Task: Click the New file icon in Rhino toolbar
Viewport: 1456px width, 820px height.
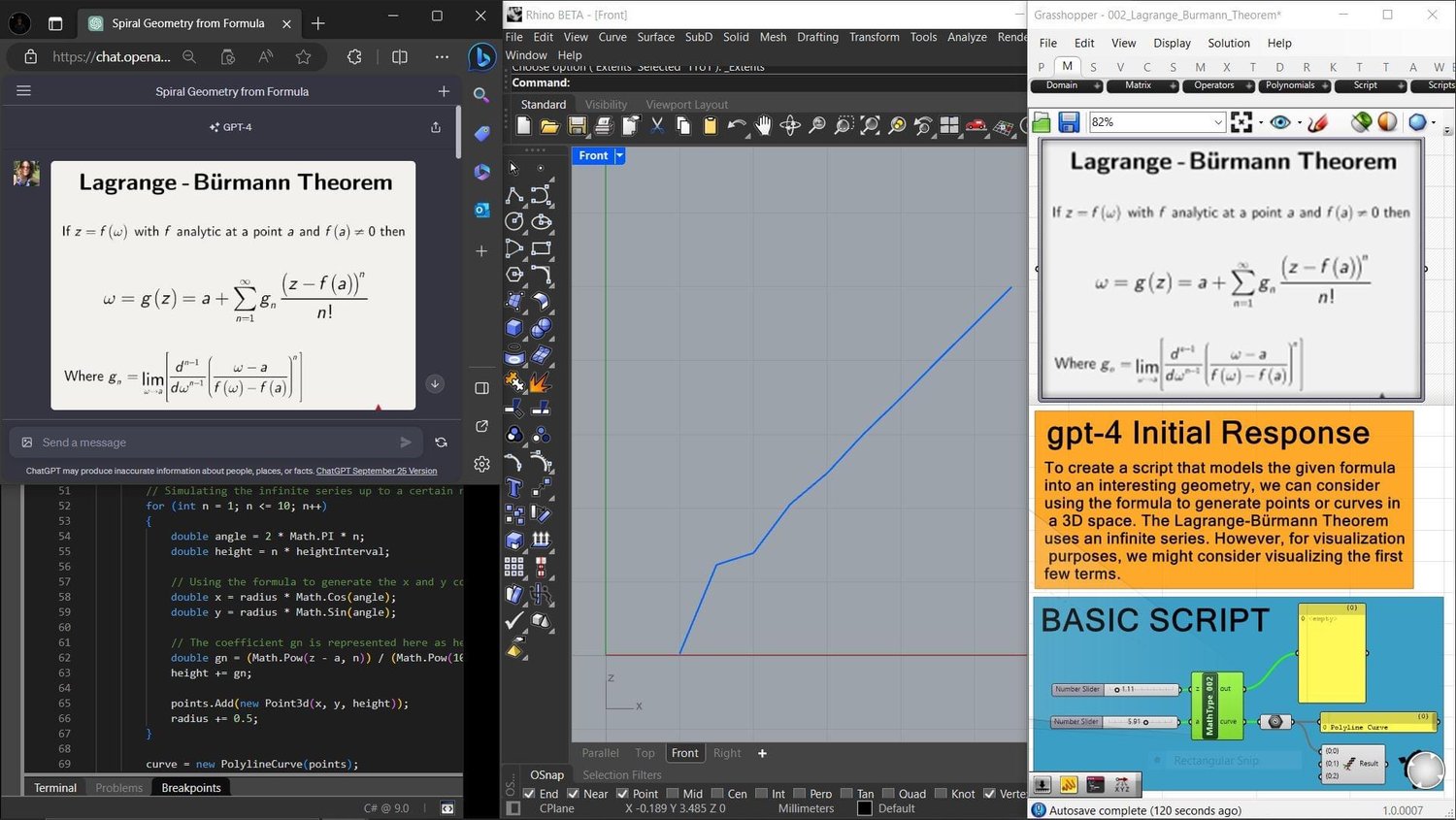Action: coord(524,125)
